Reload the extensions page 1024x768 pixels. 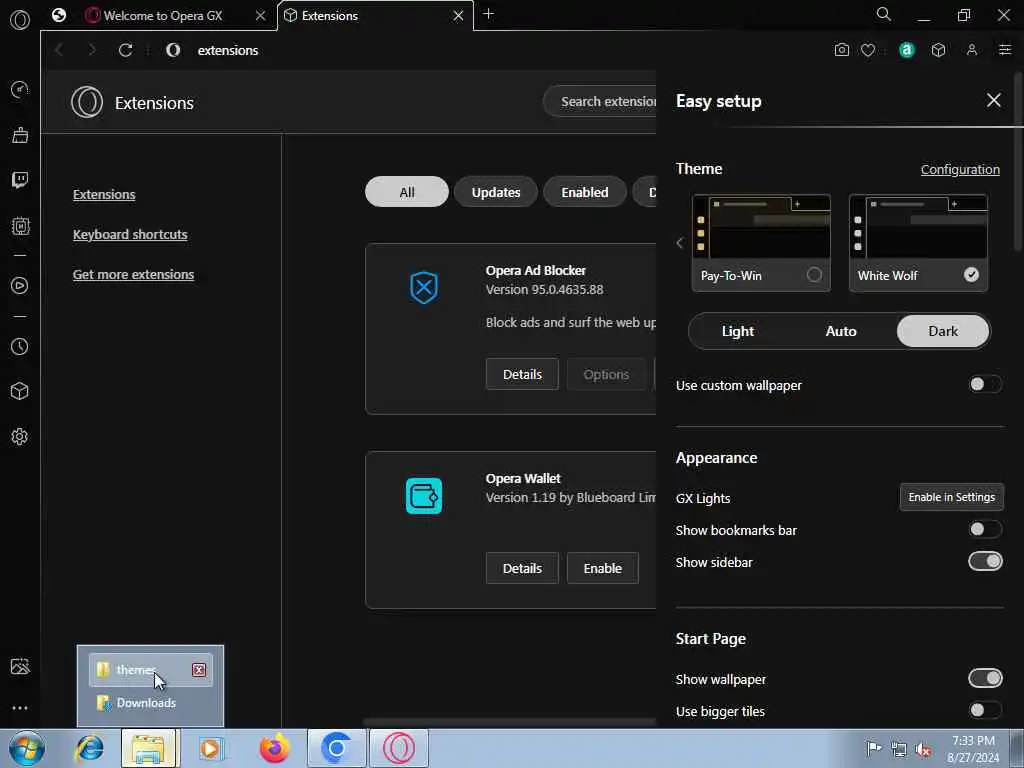[x=125, y=50]
